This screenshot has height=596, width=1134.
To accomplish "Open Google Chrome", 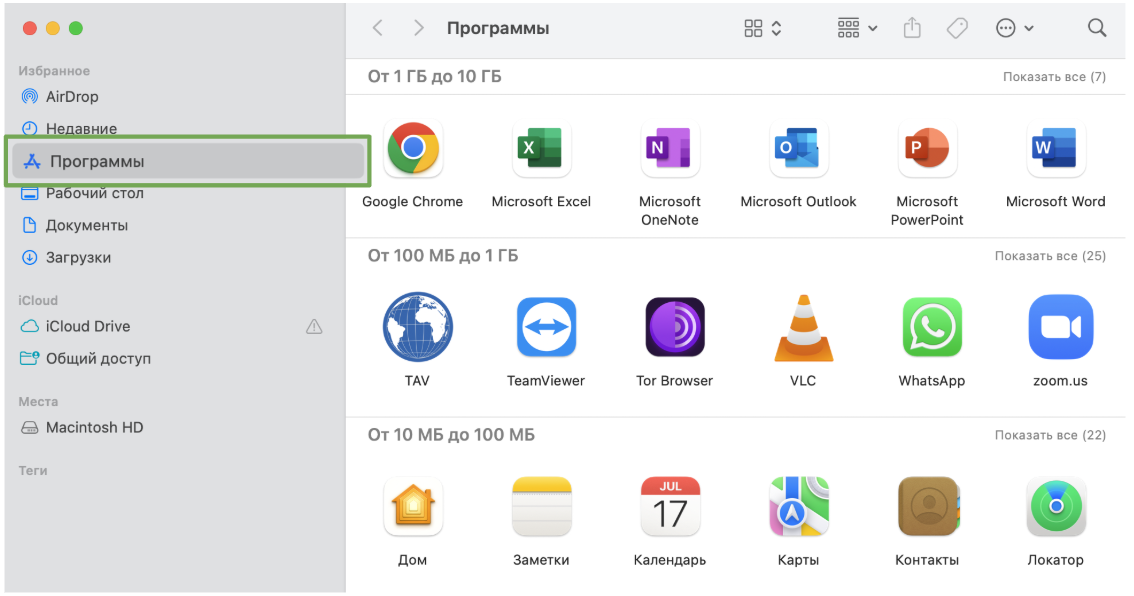I will (x=413, y=148).
